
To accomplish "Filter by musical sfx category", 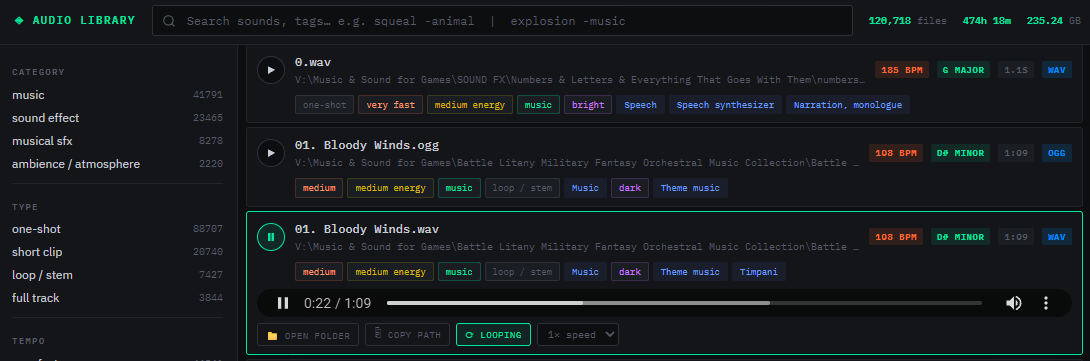I will coord(117,141).
